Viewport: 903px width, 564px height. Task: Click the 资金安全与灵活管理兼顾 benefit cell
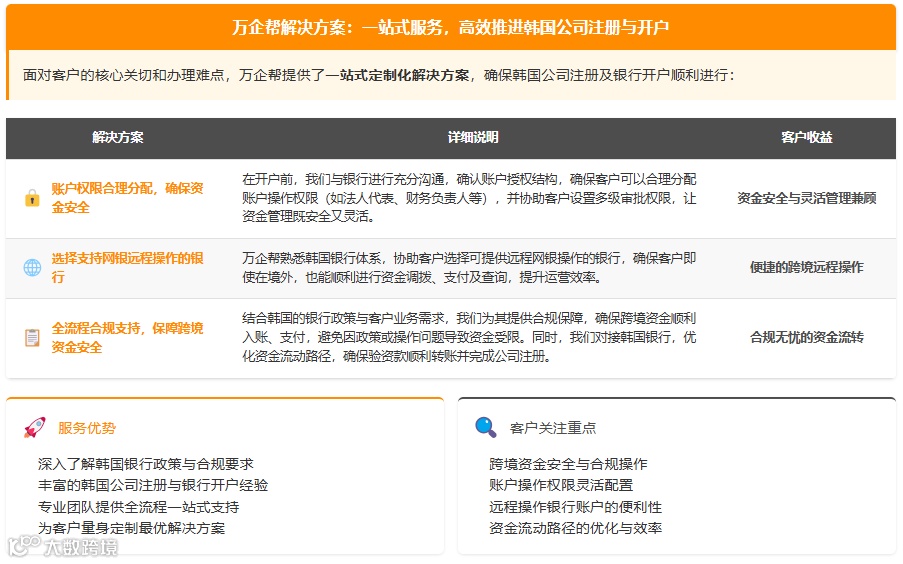point(806,198)
